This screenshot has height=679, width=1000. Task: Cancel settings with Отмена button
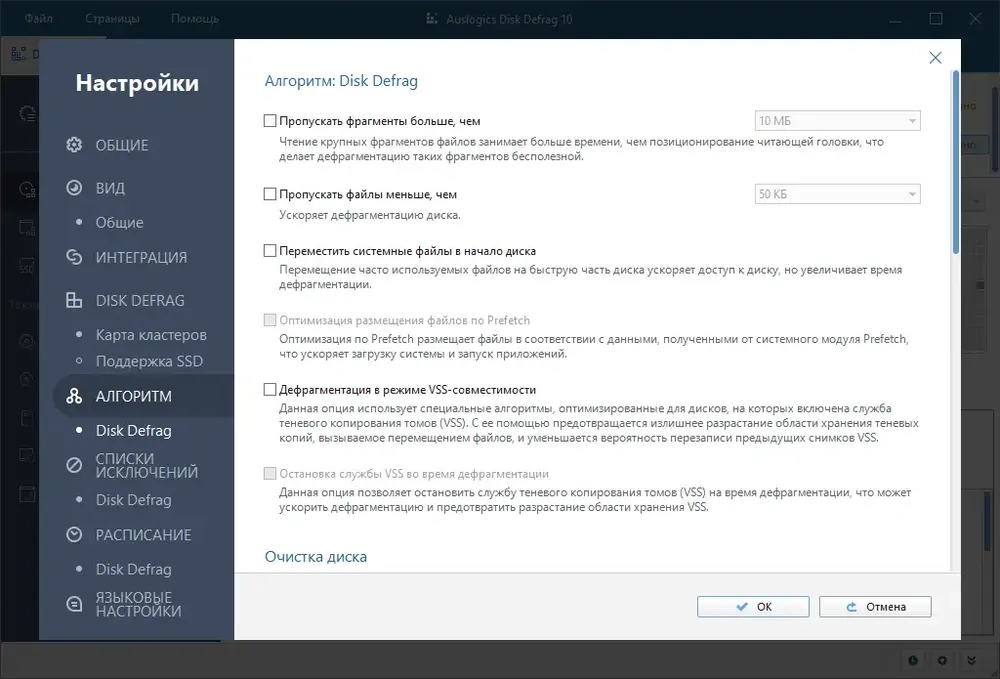click(875, 607)
